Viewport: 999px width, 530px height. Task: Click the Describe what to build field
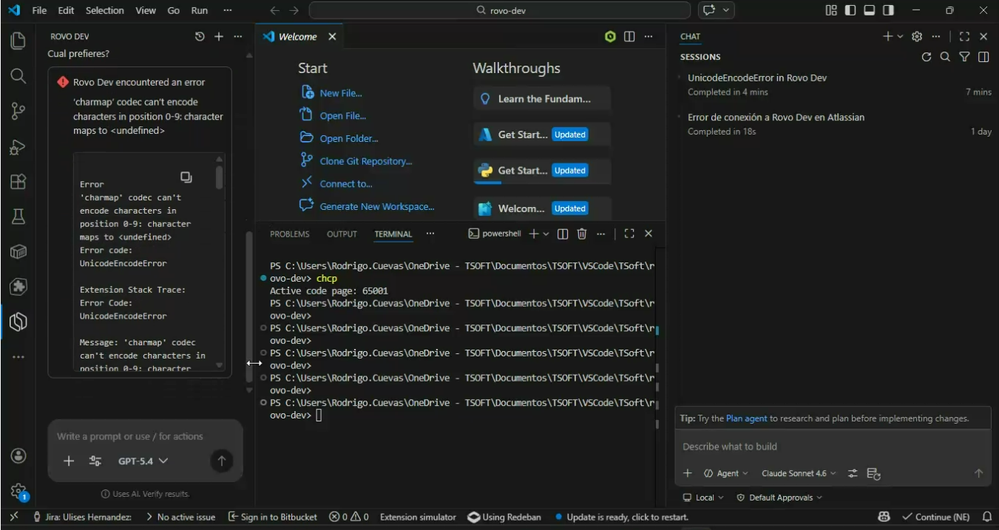tap(832, 447)
